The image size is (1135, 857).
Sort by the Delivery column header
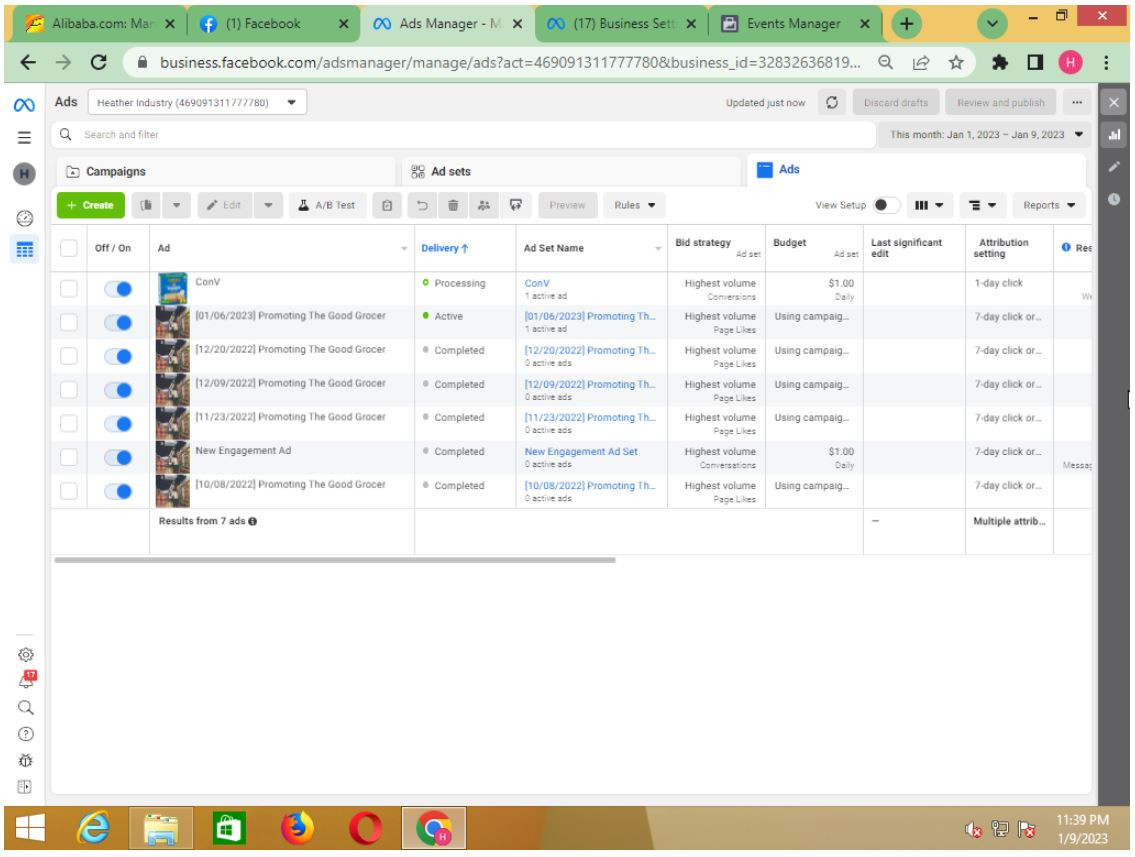[x=444, y=248]
